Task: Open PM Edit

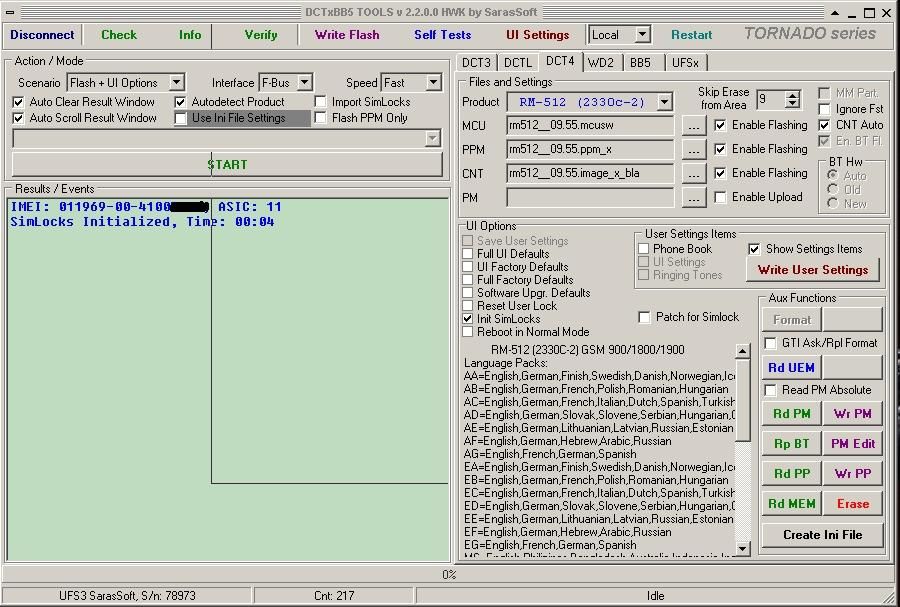Action: [853, 443]
